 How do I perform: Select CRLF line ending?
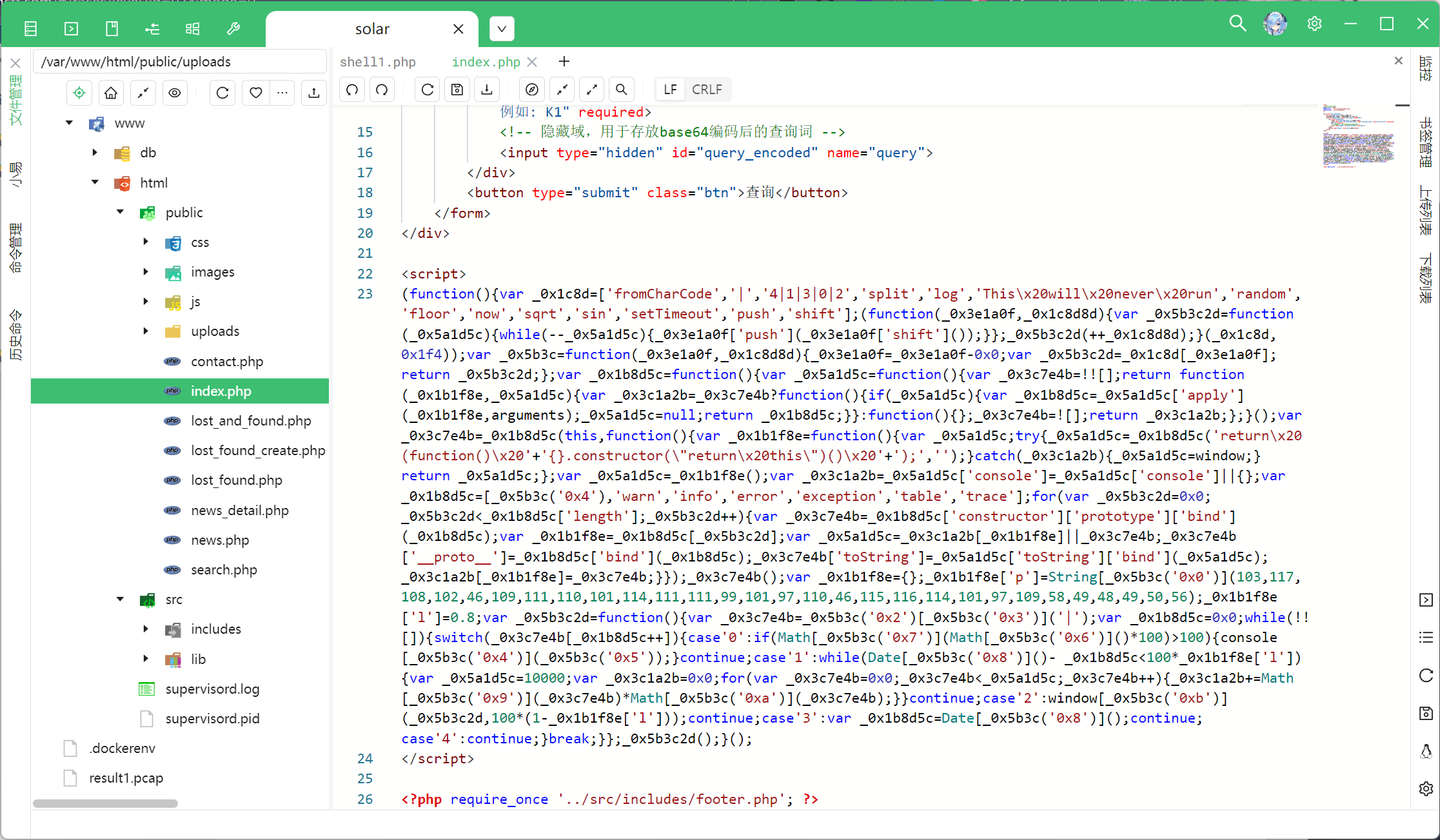[x=707, y=90]
